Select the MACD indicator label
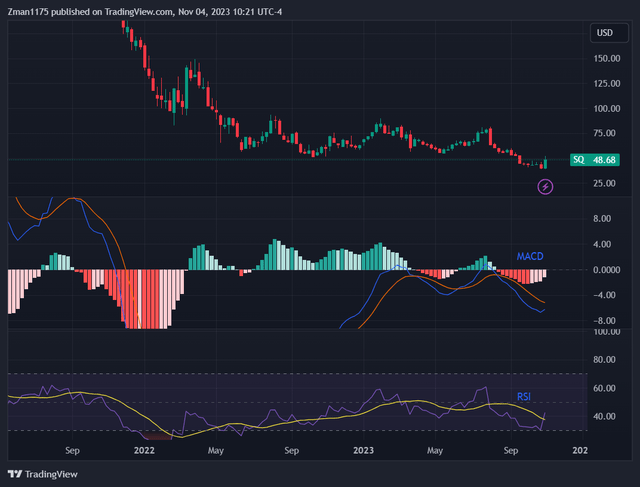The height and width of the screenshot is (487, 640). (530, 257)
